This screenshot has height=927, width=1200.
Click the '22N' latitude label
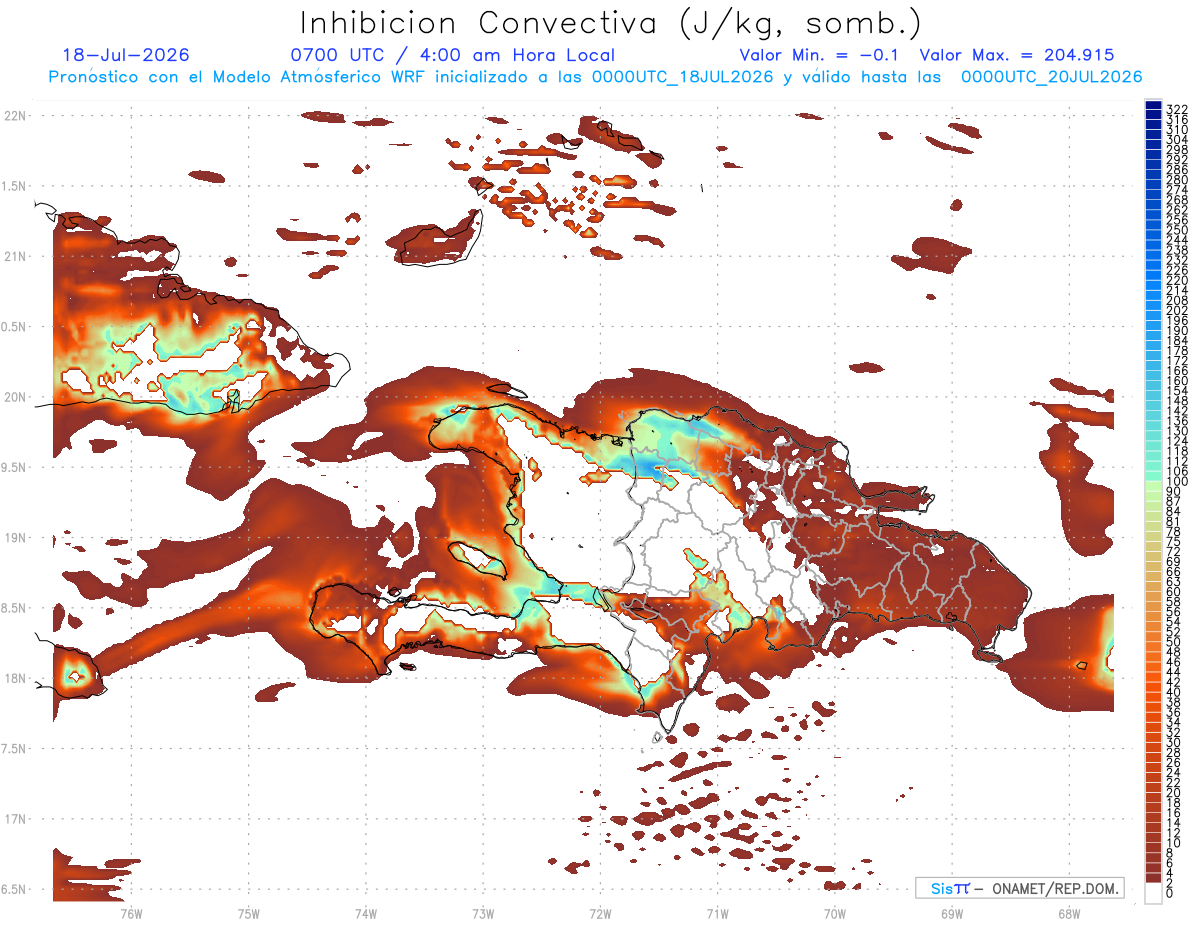(15, 115)
